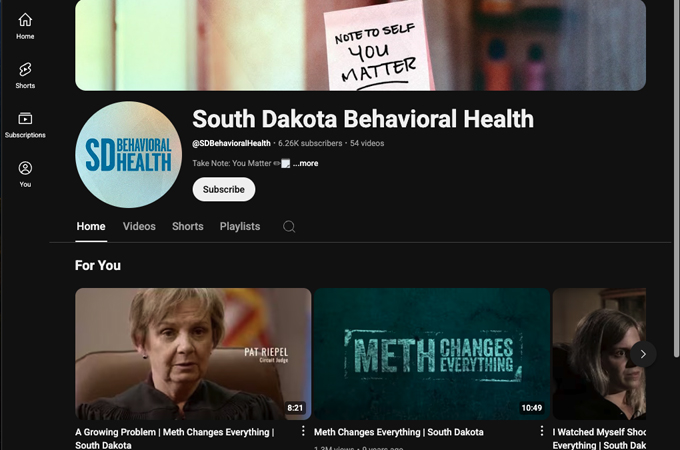This screenshot has height=450, width=680.
Task: Open the Playlists tab
Action: pyautogui.click(x=240, y=226)
